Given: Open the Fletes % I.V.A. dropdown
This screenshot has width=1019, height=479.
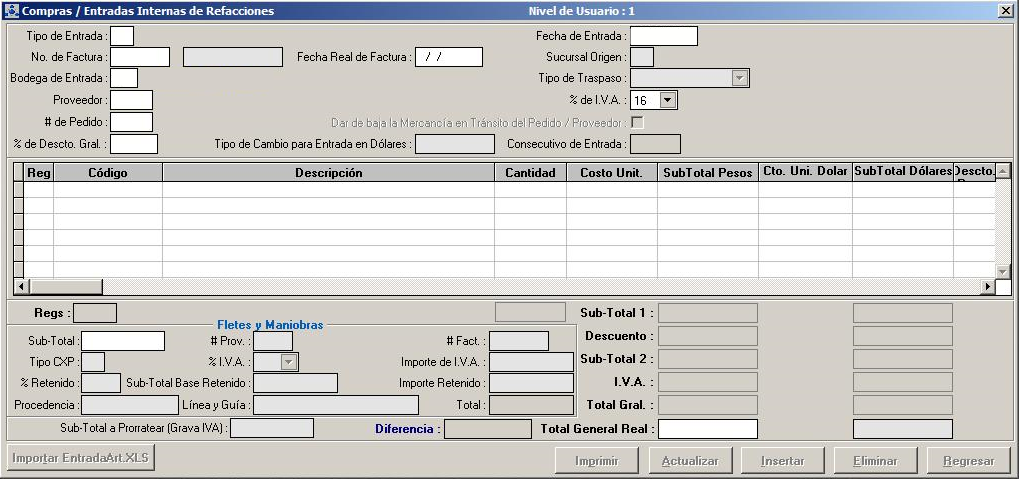Looking at the screenshot, I should pos(289,362).
